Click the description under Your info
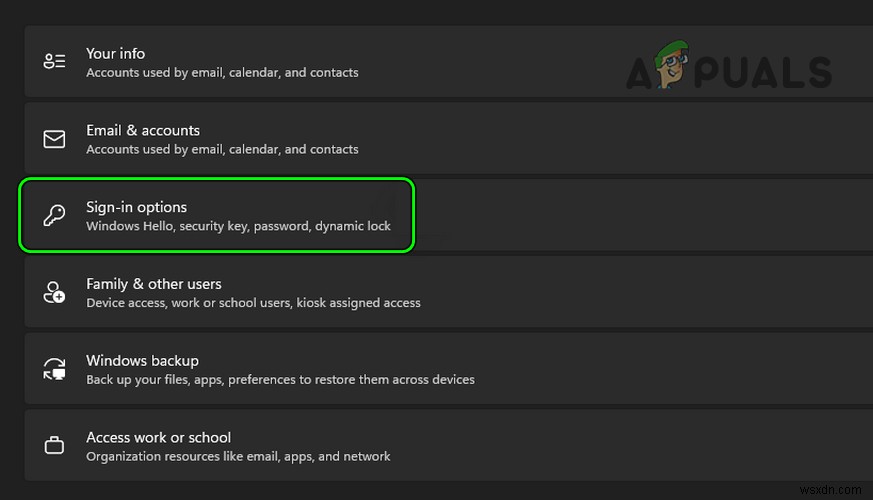Viewport: 873px width, 500px height. tap(222, 73)
